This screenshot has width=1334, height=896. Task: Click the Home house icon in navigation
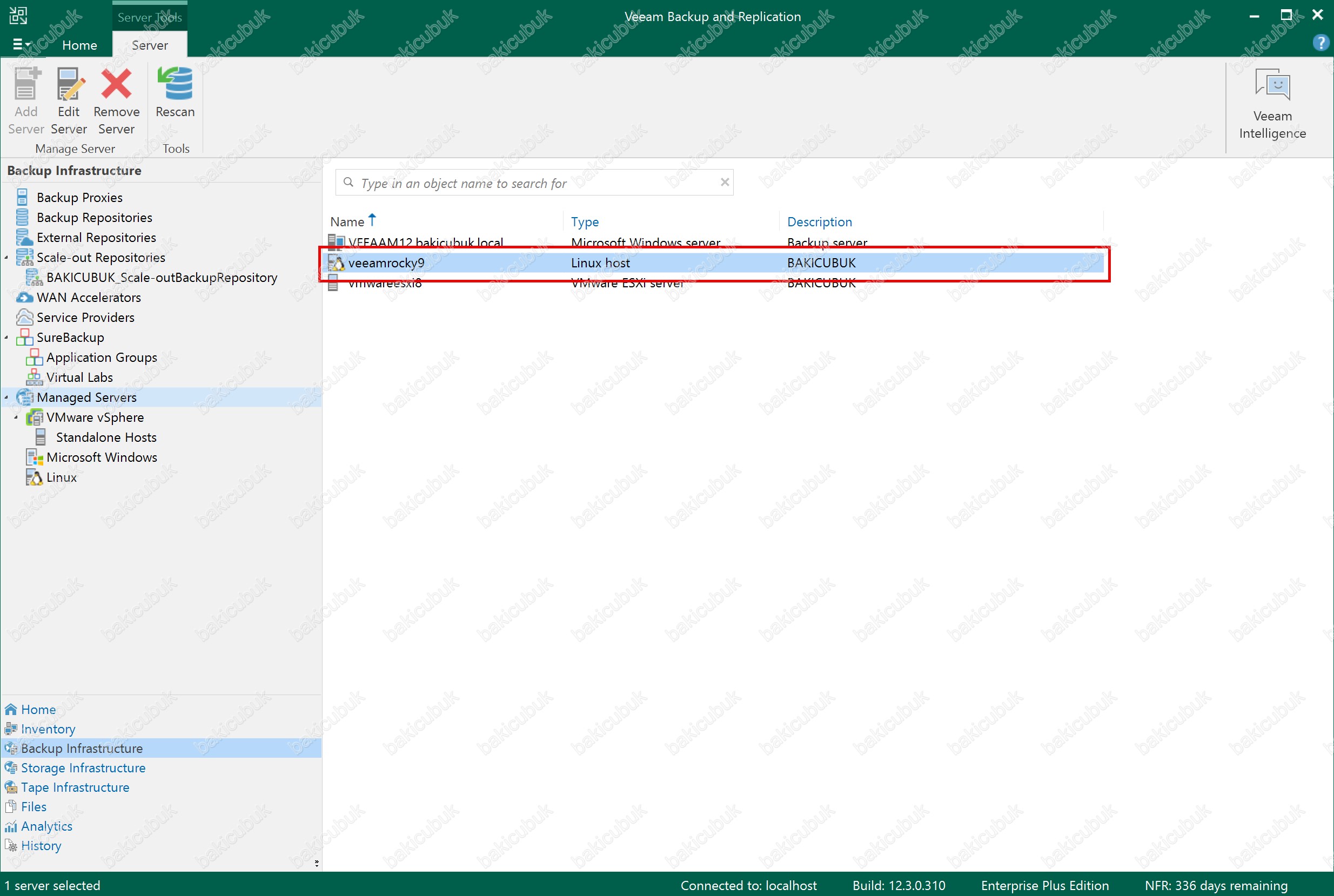(11, 709)
